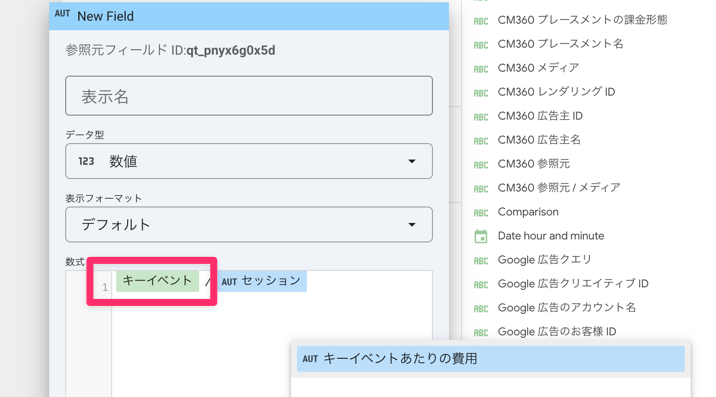Image resolution: width=716 pixels, height=397 pixels.
Task: Open the データ型 数値 dropdown
Action: pos(249,161)
